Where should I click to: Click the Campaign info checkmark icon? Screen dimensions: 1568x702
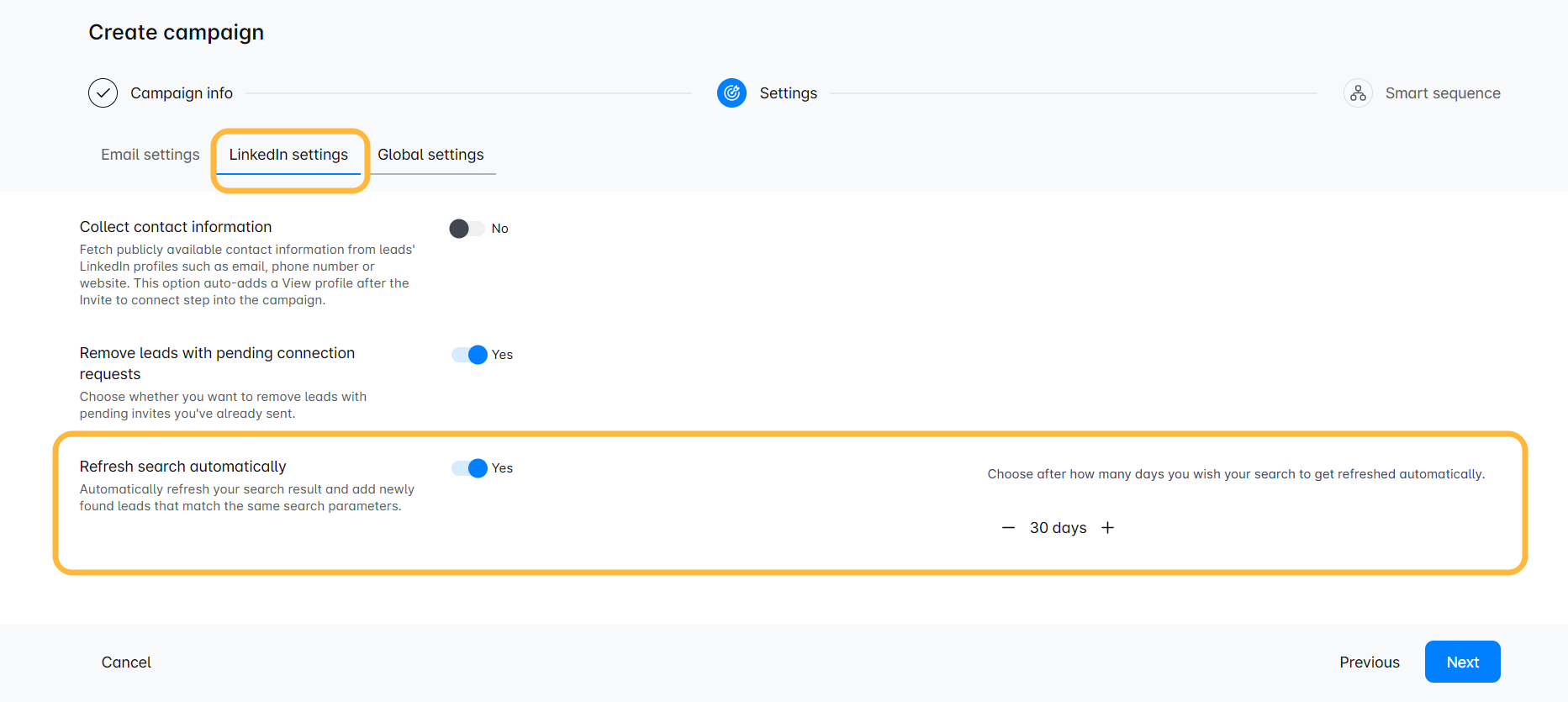click(x=103, y=93)
